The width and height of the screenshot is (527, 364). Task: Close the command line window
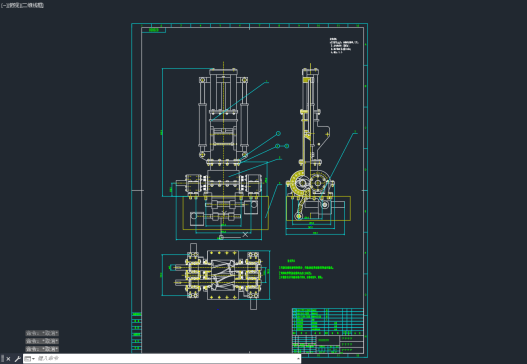(x=8, y=359)
